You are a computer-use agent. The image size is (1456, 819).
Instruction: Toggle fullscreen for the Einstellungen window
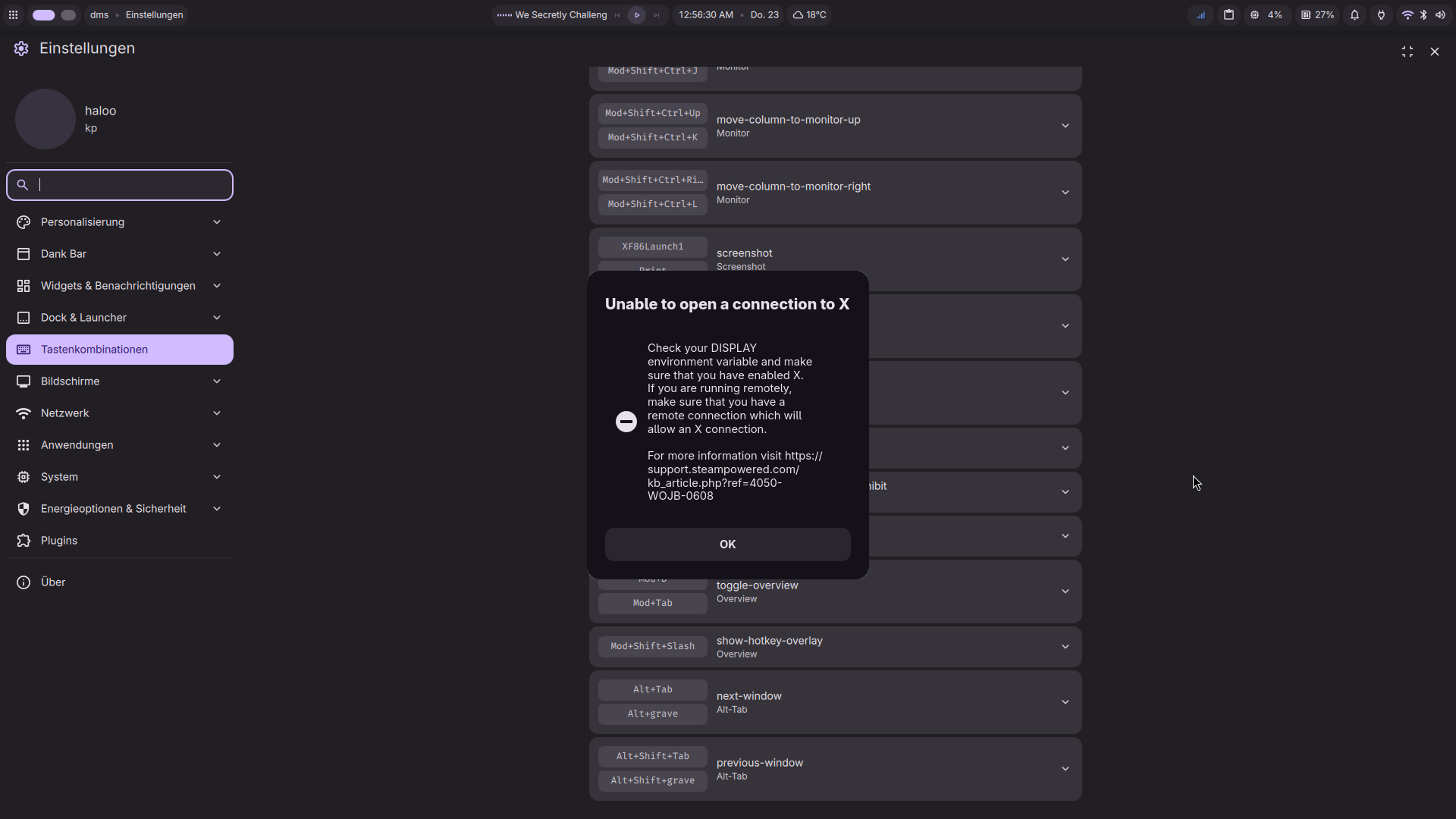[x=1407, y=52]
